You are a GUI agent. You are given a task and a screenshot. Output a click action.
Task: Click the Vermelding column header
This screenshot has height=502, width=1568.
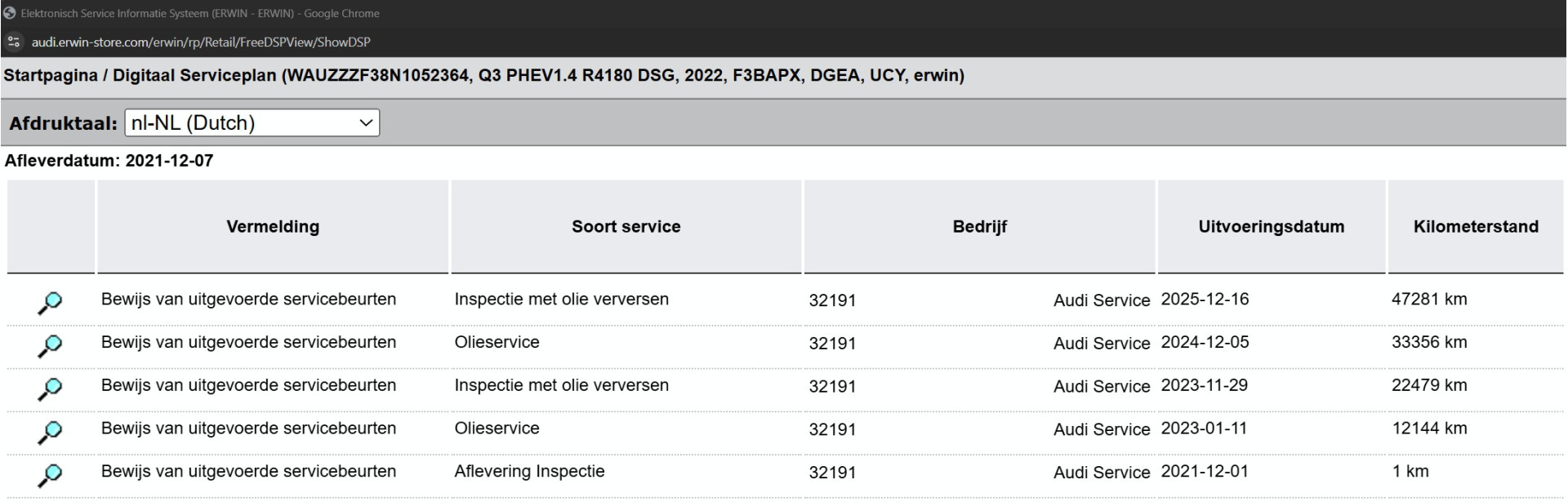tap(273, 227)
